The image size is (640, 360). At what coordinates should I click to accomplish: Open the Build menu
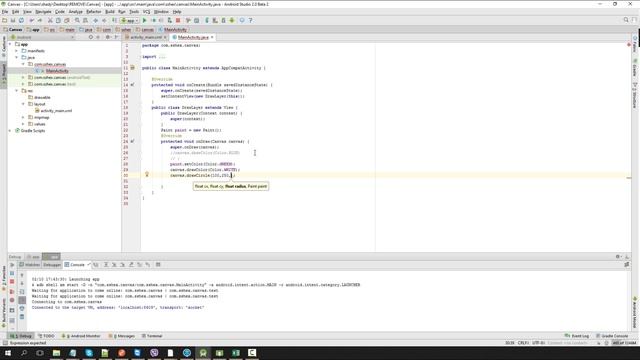(110, 12)
